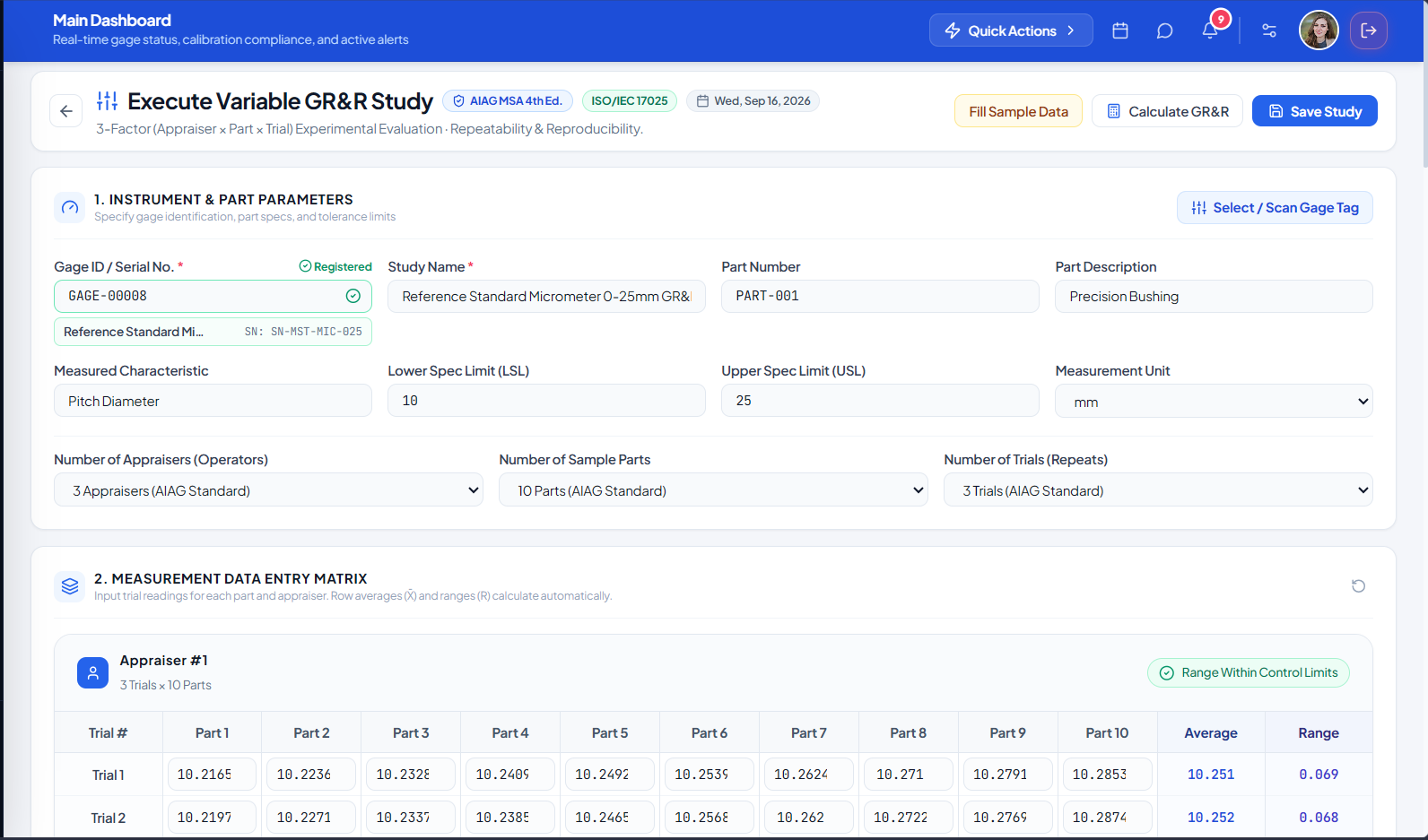Click the Trial 2 range value 0.068
Viewport: 1428px width, 840px height.
pyautogui.click(x=1319, y=818)
